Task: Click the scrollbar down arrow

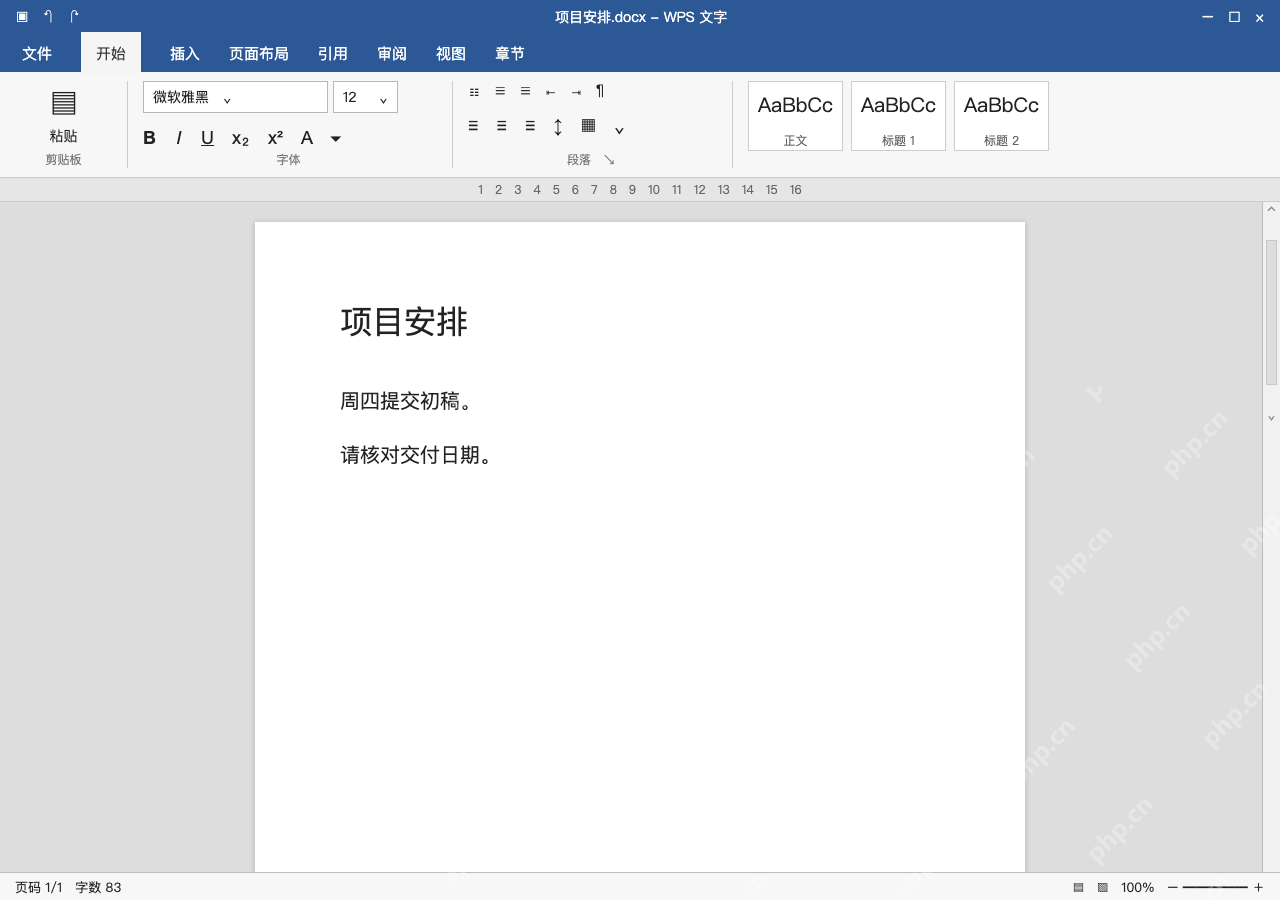Action: pos(1271,418)
